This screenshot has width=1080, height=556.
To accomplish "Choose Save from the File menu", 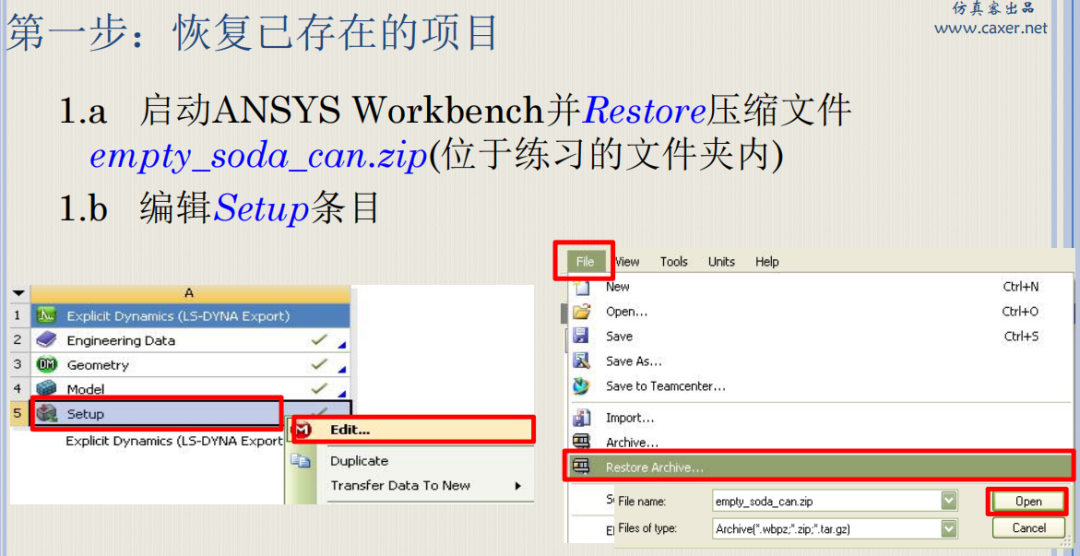I will tap(619, 336).
